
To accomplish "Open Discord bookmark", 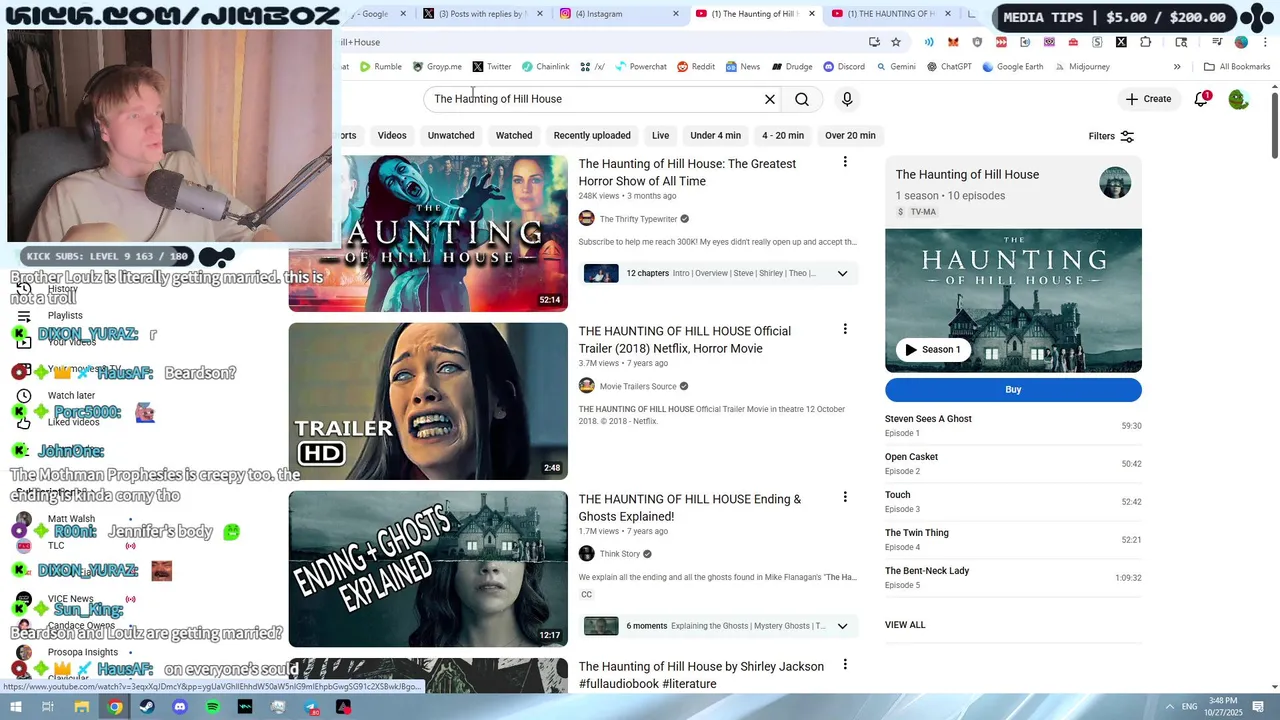I will click(x=844, y=67).
